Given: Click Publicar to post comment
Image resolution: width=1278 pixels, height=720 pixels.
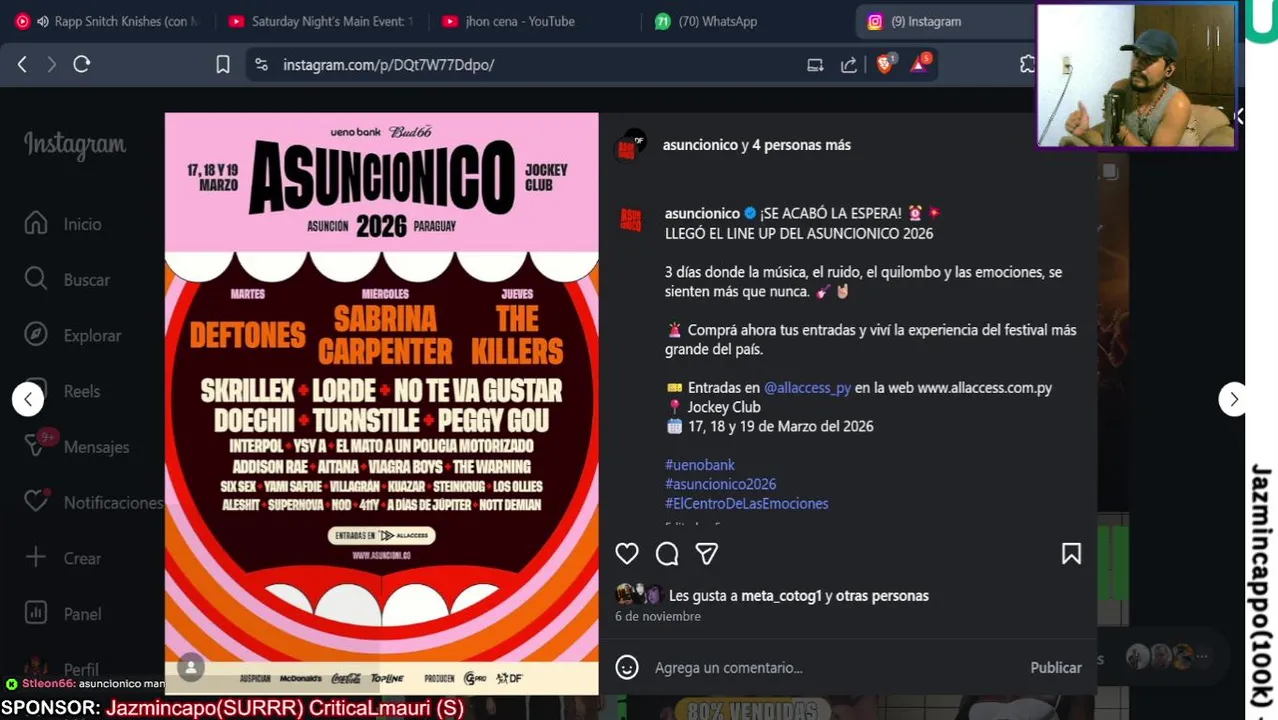Looking at the screenshot, I should (1056, 667).
